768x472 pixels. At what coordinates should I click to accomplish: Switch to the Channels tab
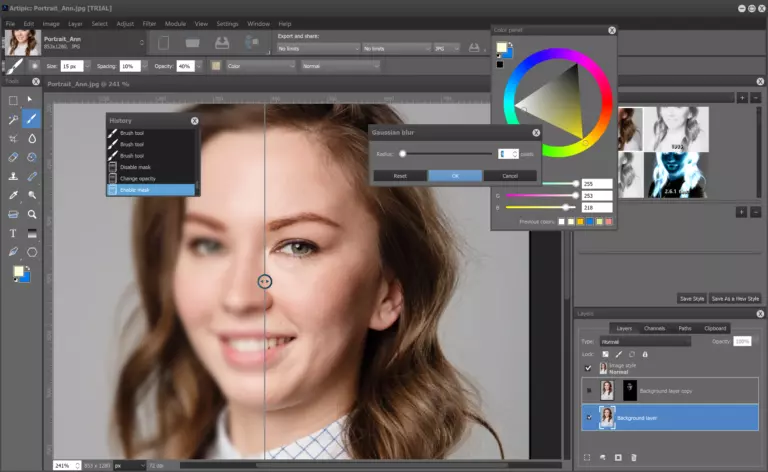click(654, 328)
